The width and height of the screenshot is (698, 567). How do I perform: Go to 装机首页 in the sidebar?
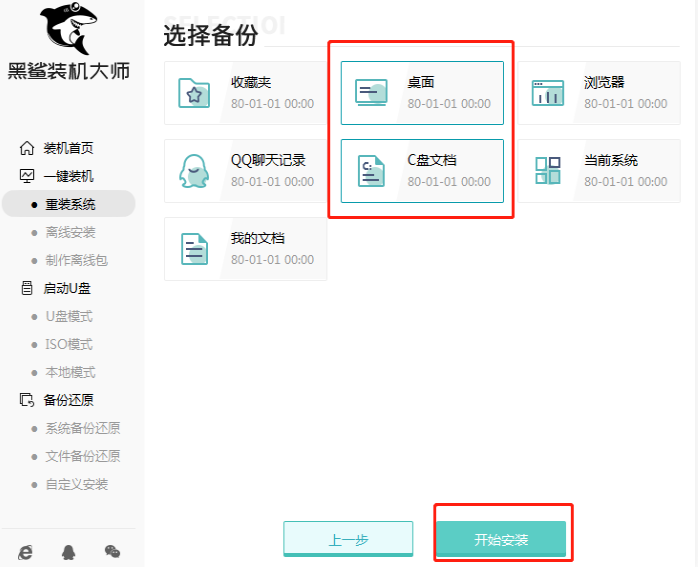[68, 148]
